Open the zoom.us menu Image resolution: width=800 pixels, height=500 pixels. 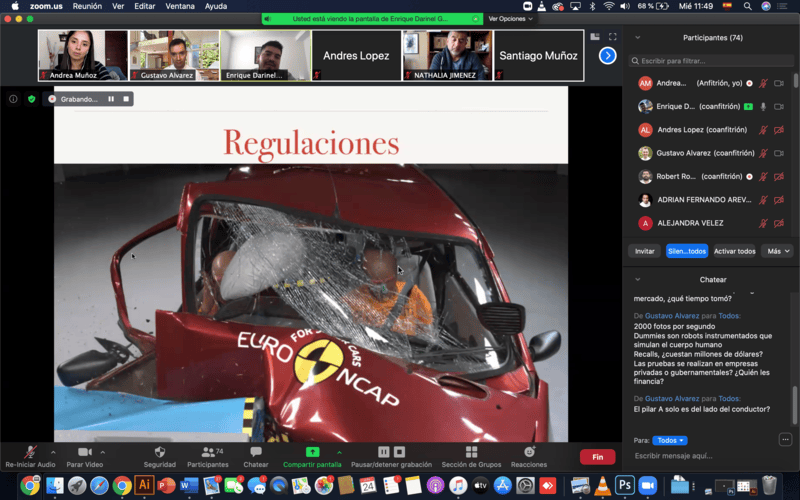pyautogui.click(x=46, y=6)
